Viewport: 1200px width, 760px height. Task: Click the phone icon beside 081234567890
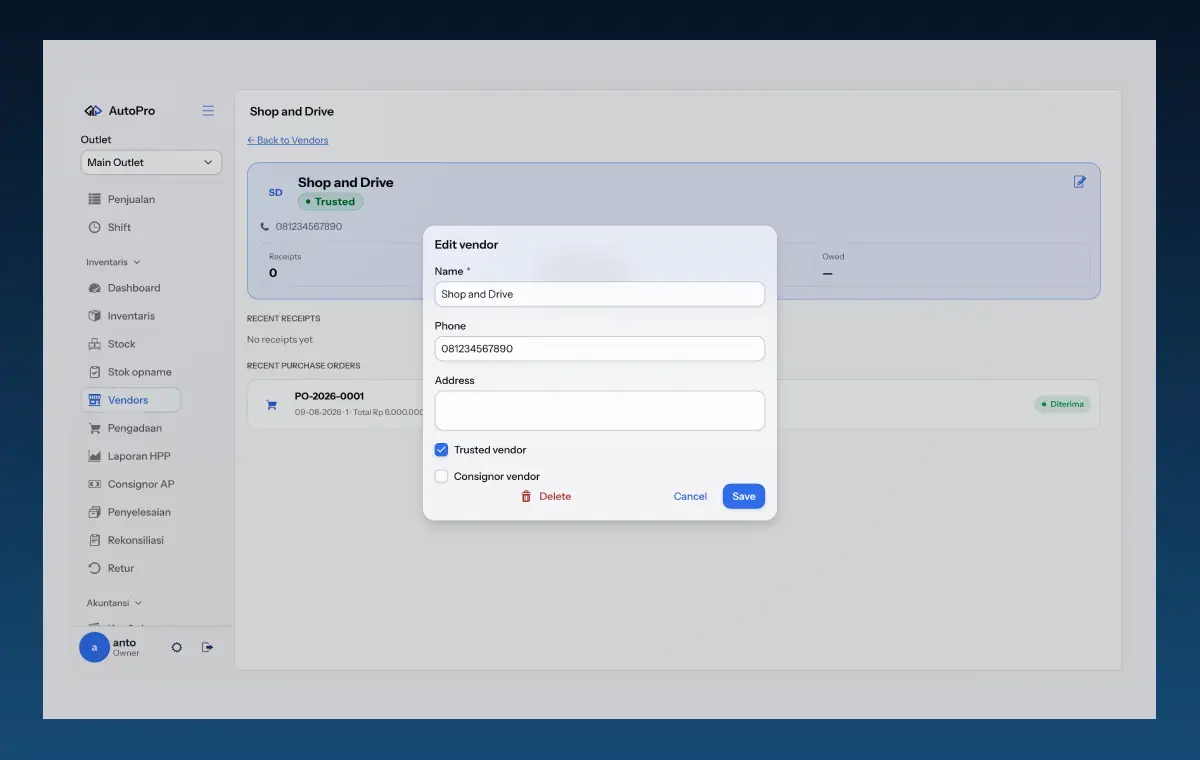[265, 227]
